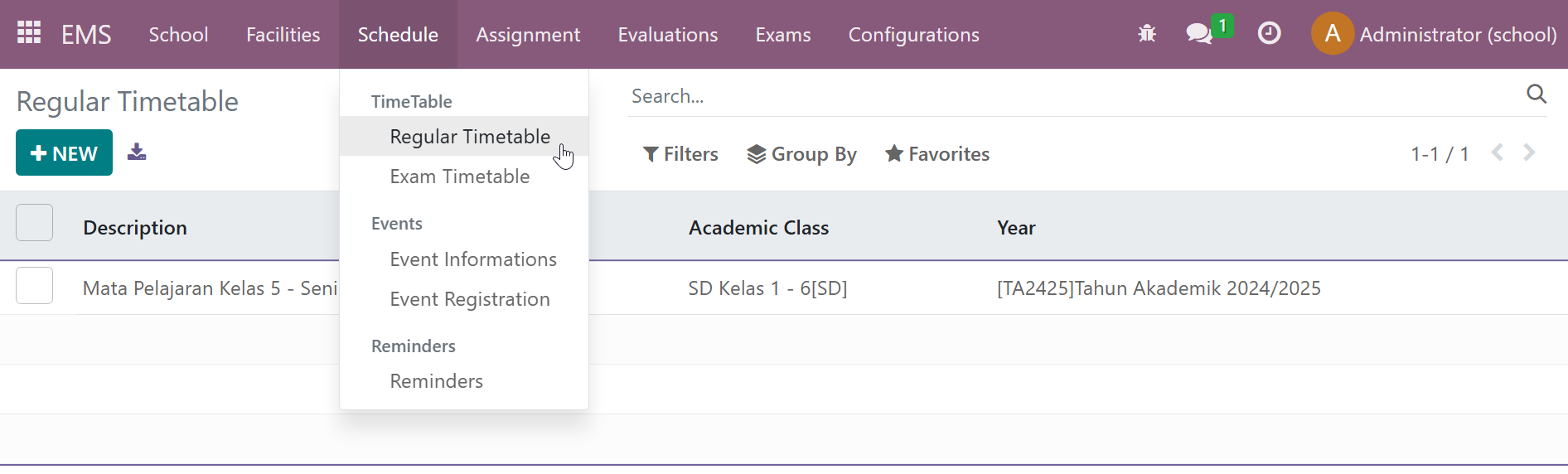The width and height of the screenshot is (1568, 474).
Task: Open the Reminders menu item
Action: [x=436, y=381]
